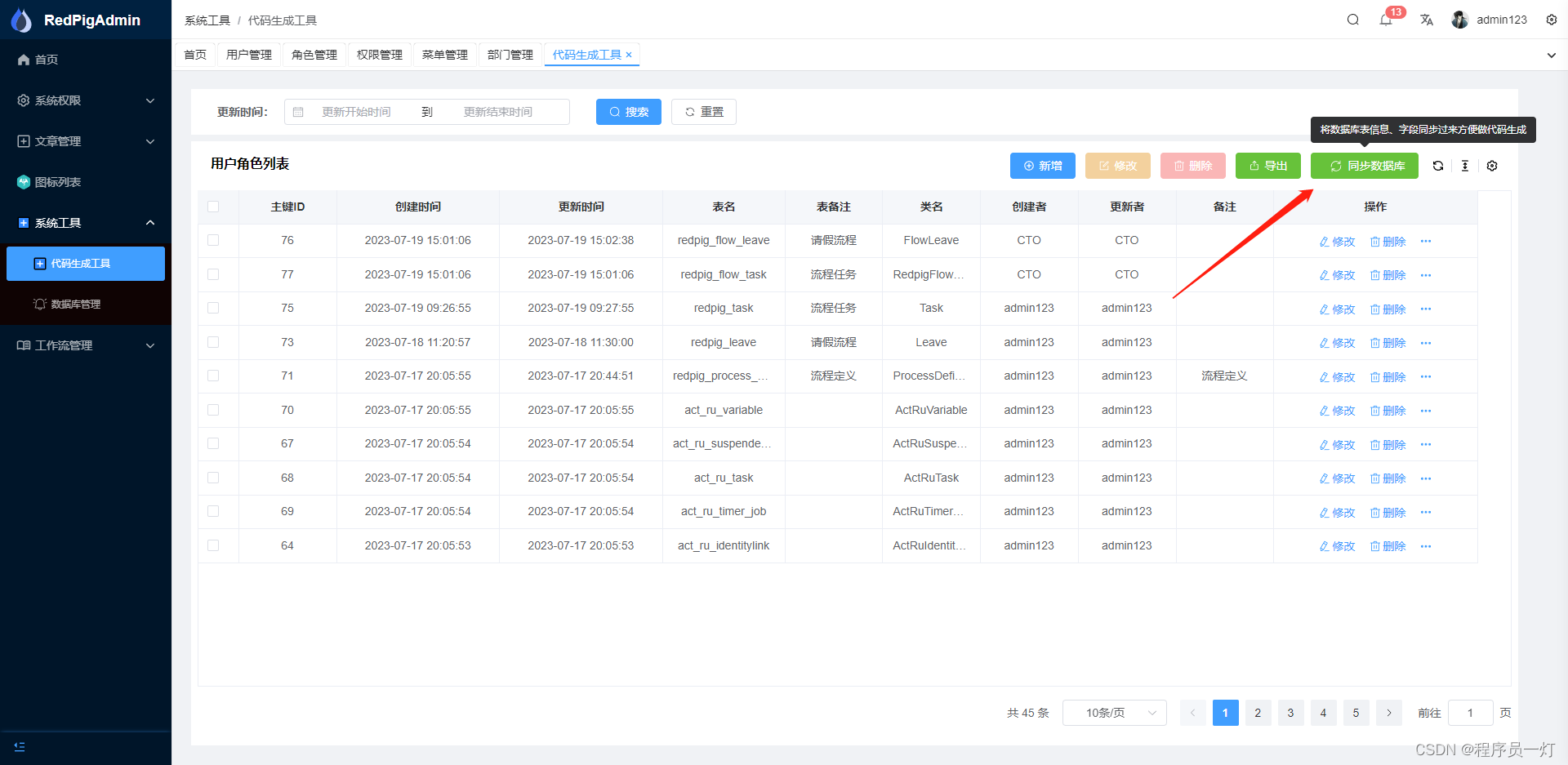The width and height of the screenshot is (1568, 765).
Task: Open more options for row 64
Action: pyautogui.click(x=1426, y=546)
